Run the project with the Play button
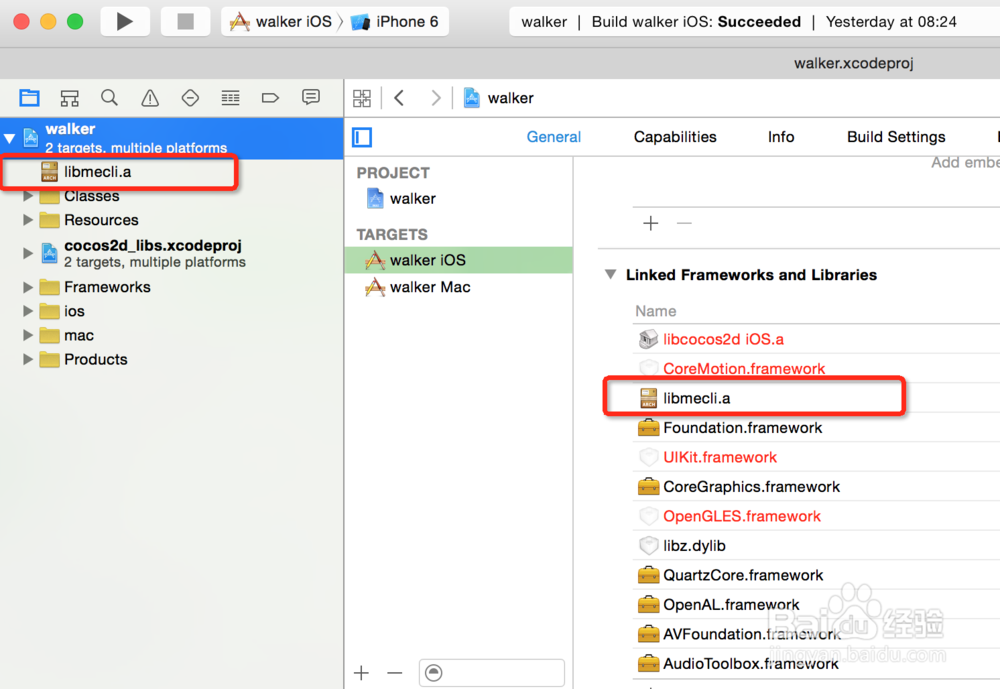Viewport: 1000px width, 689px height. pyautogui.click(x=125, y=22)
